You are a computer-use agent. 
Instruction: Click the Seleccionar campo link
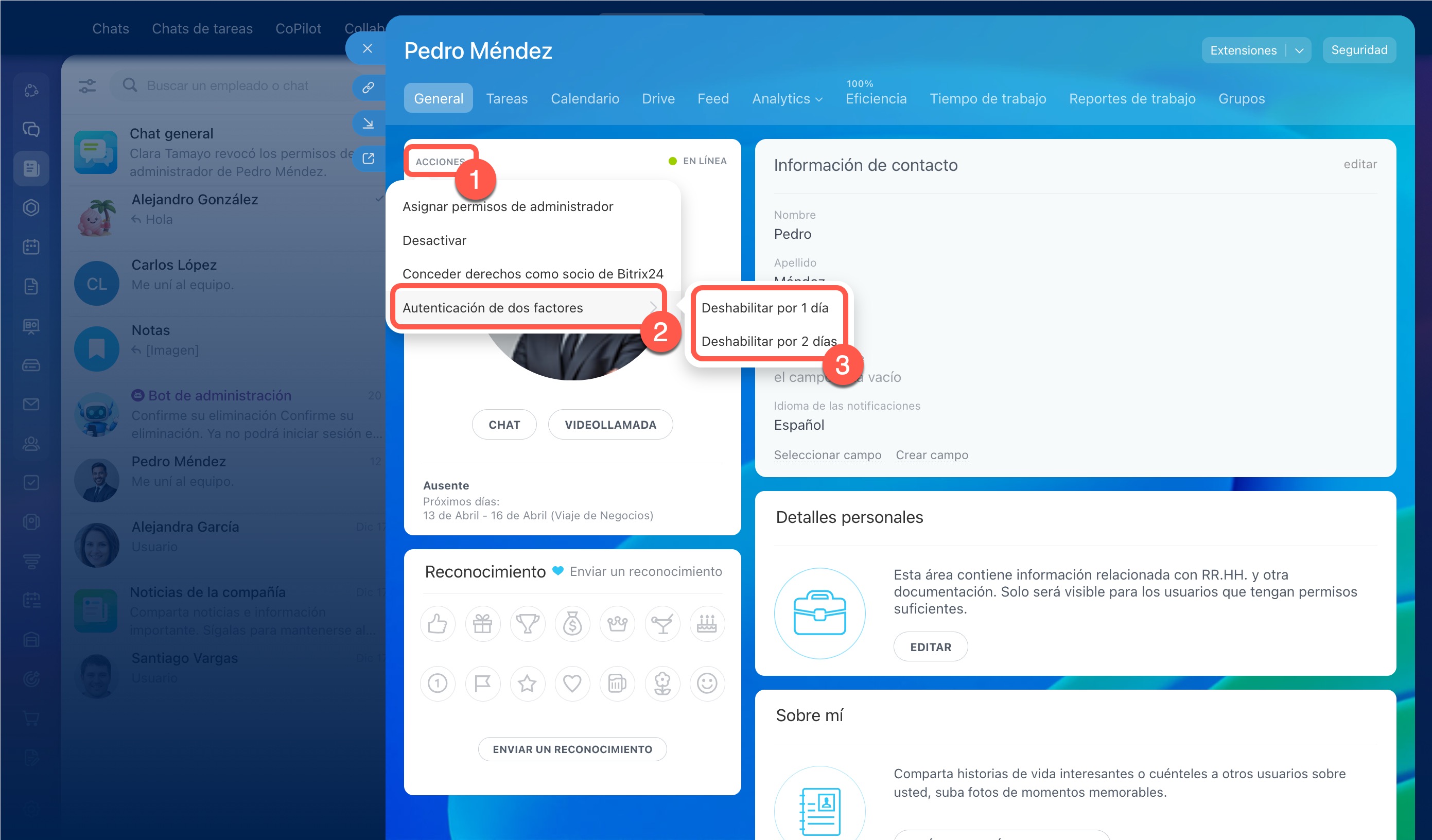pyautogui.click(x=827, y=454)
